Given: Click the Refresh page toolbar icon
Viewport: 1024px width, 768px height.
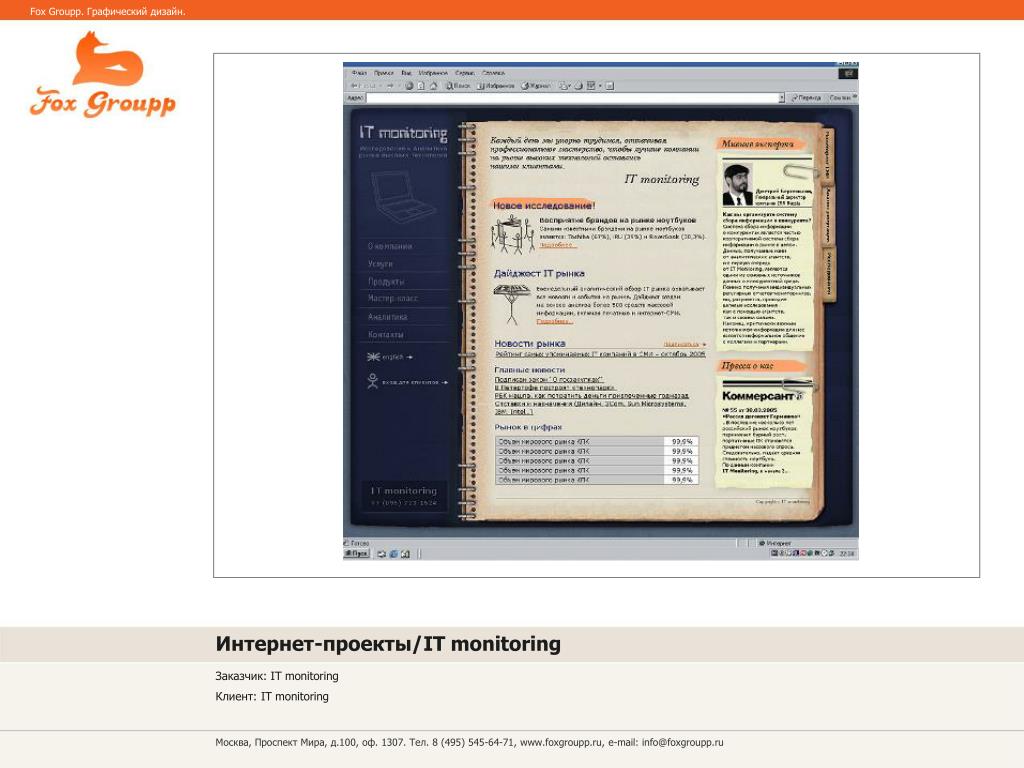Looking at the screenshot, I should (x=421, y=86).
